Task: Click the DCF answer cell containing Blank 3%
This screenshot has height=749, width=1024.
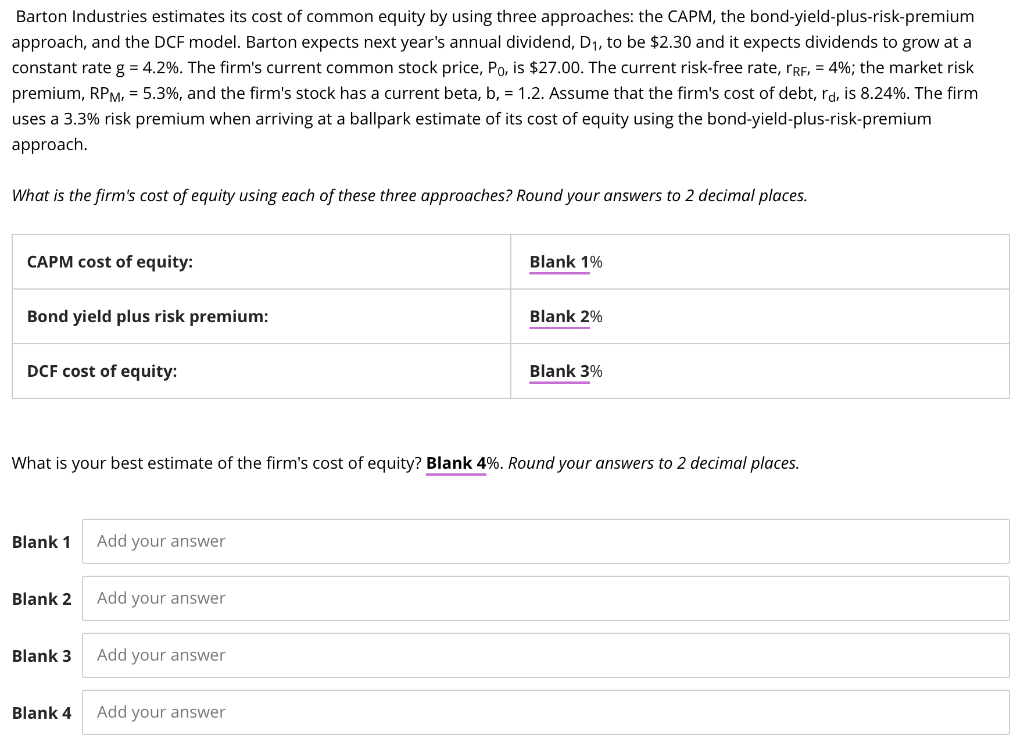Action: (x=760, y=370)
